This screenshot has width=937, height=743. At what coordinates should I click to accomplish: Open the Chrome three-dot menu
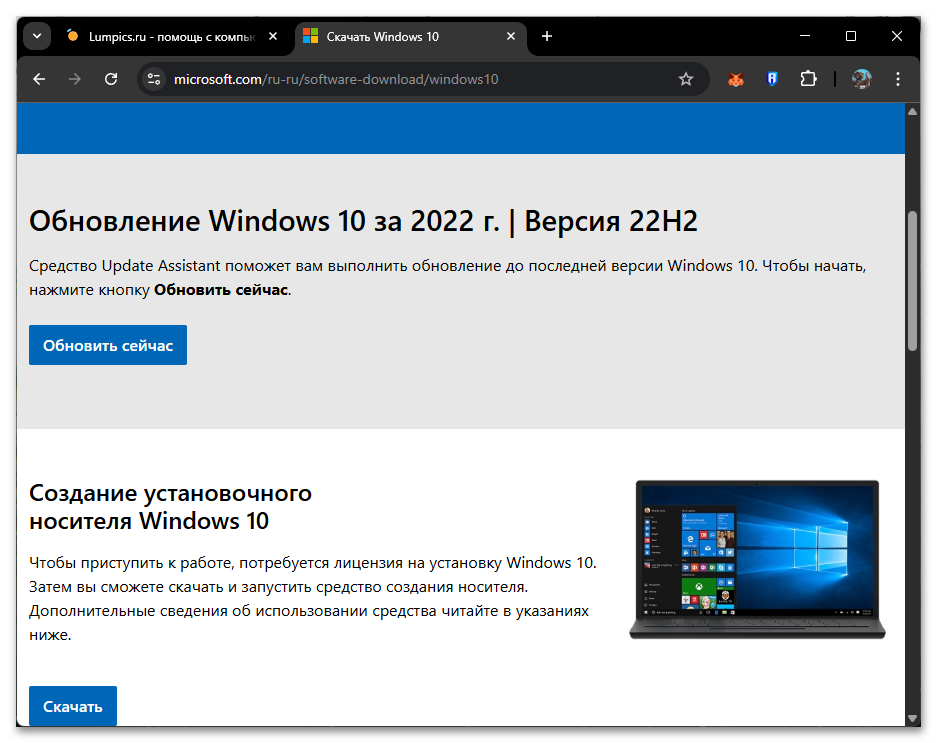point(897,79)
